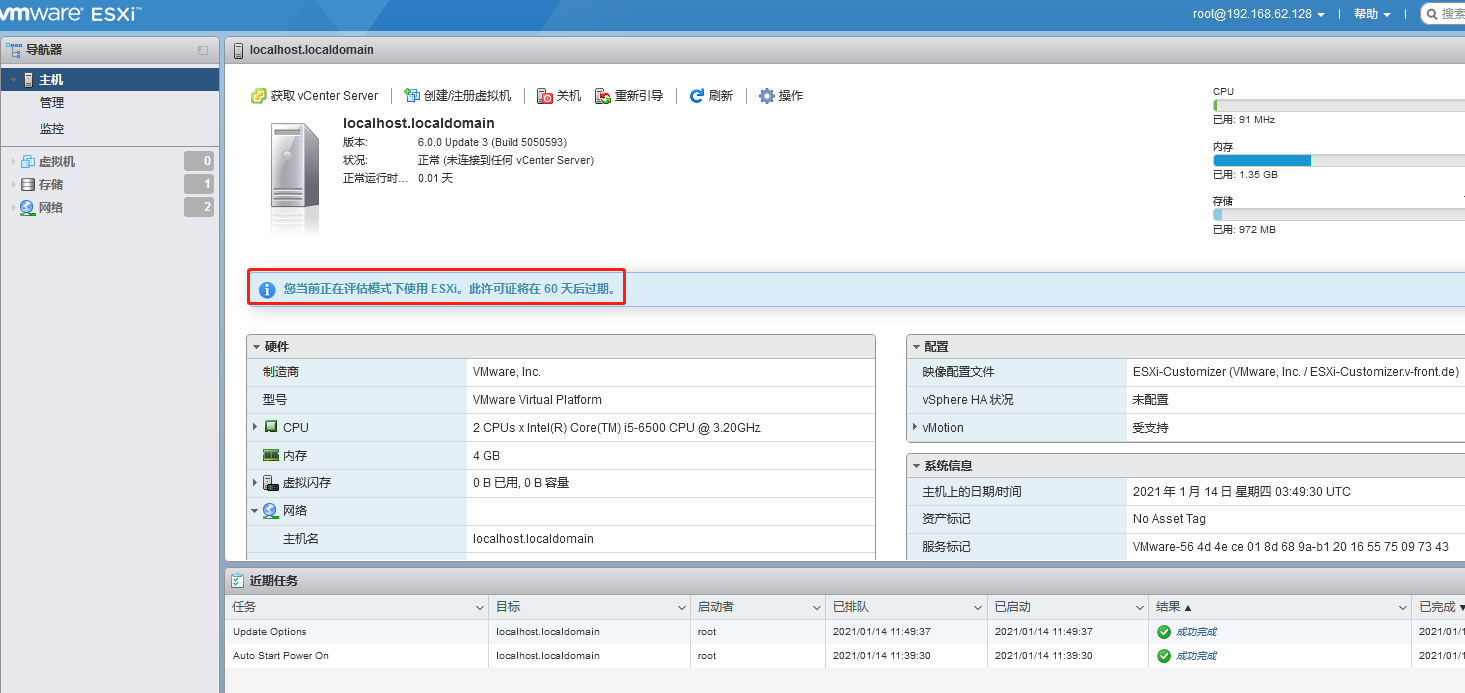
Task: Open the Result (结果) column dropdown arrow
Action: [x=1403, y=608]
